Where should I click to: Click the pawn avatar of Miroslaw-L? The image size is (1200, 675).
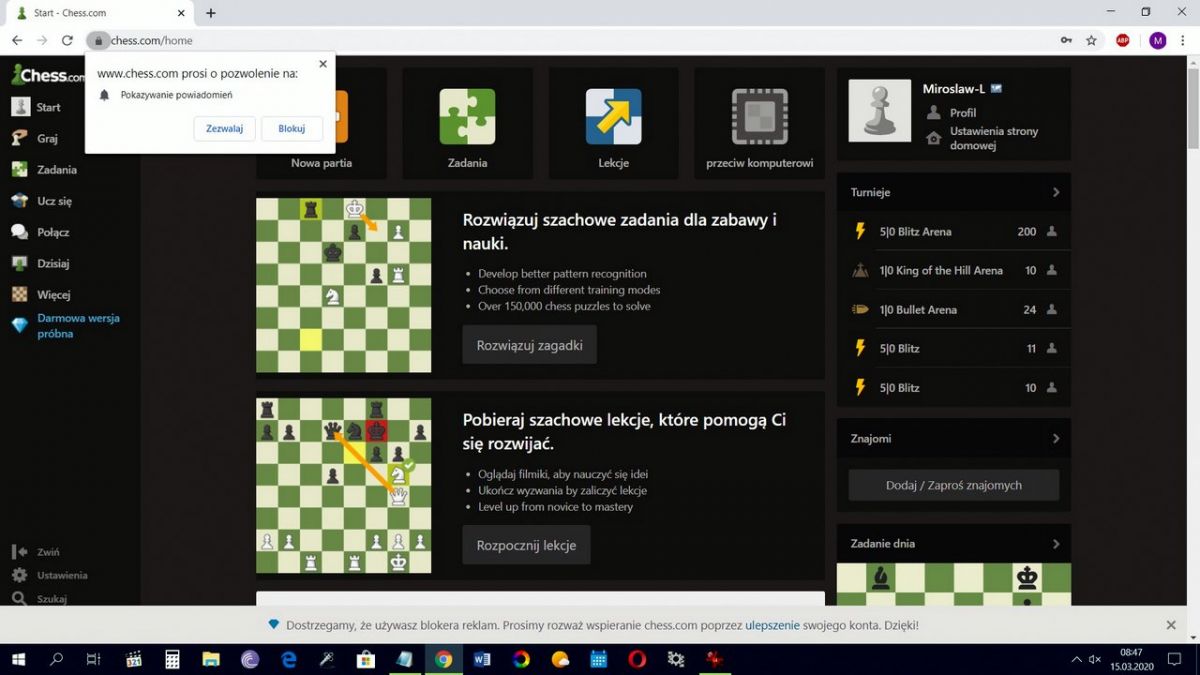pos(880,111)
